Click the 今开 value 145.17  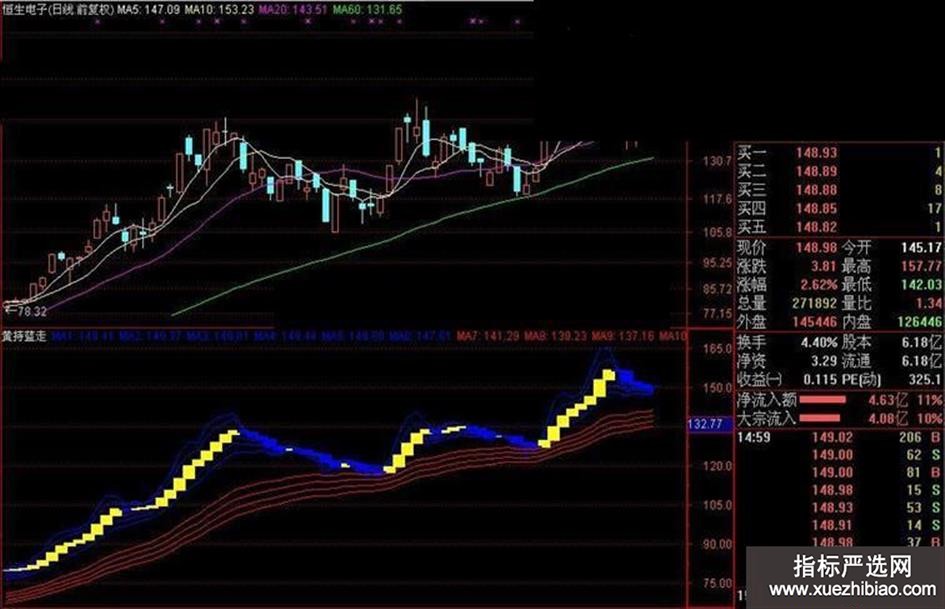pos(921,247)
